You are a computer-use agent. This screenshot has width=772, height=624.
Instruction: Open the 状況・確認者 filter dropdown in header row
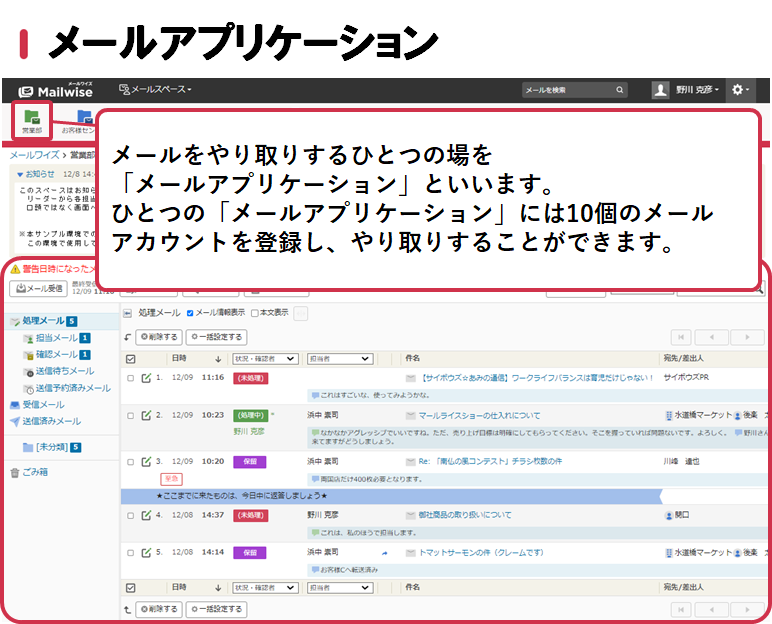(x=265, y=358)
